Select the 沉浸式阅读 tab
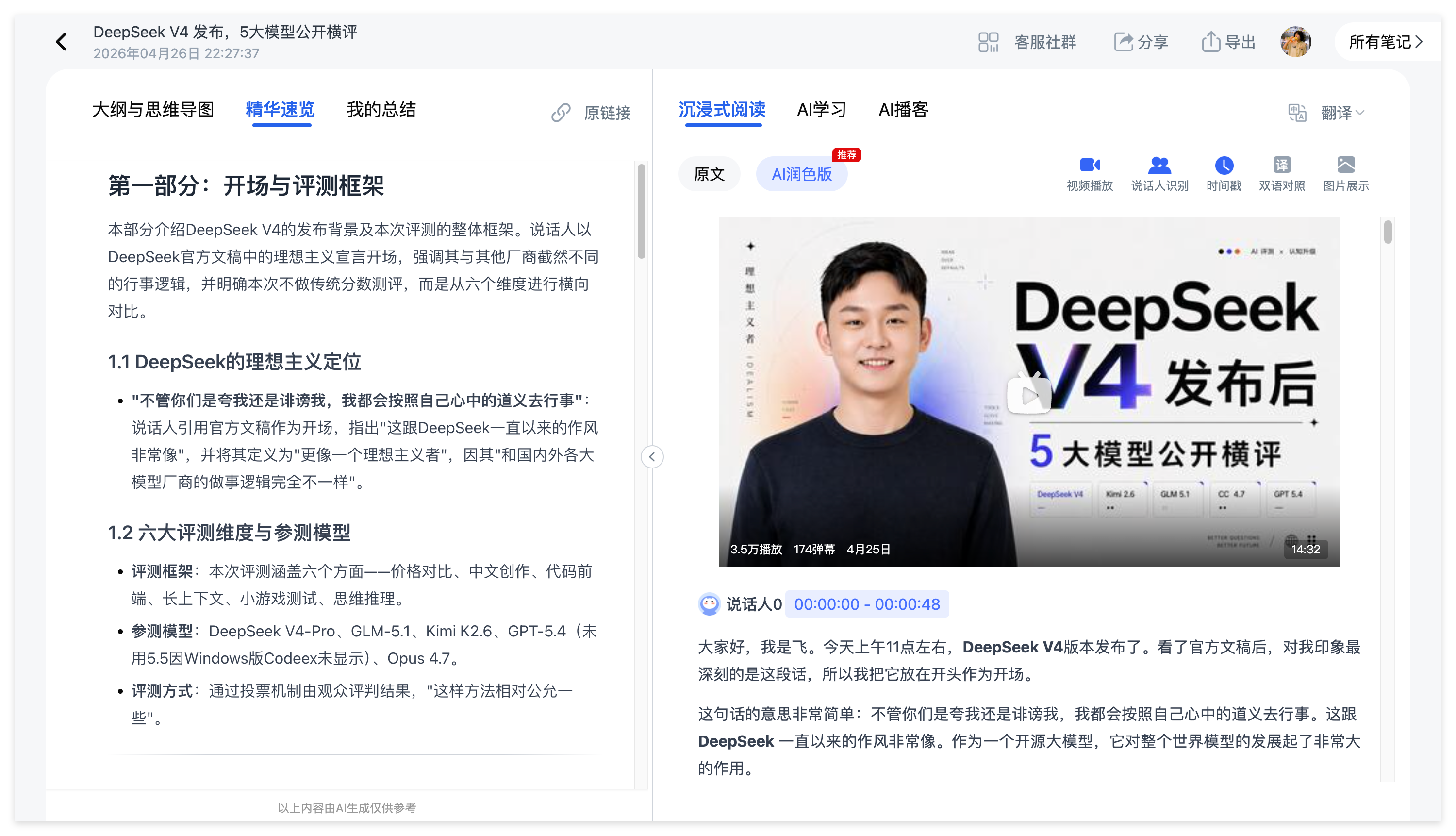Screen dimensions: 1456x836 click(722, 109)
